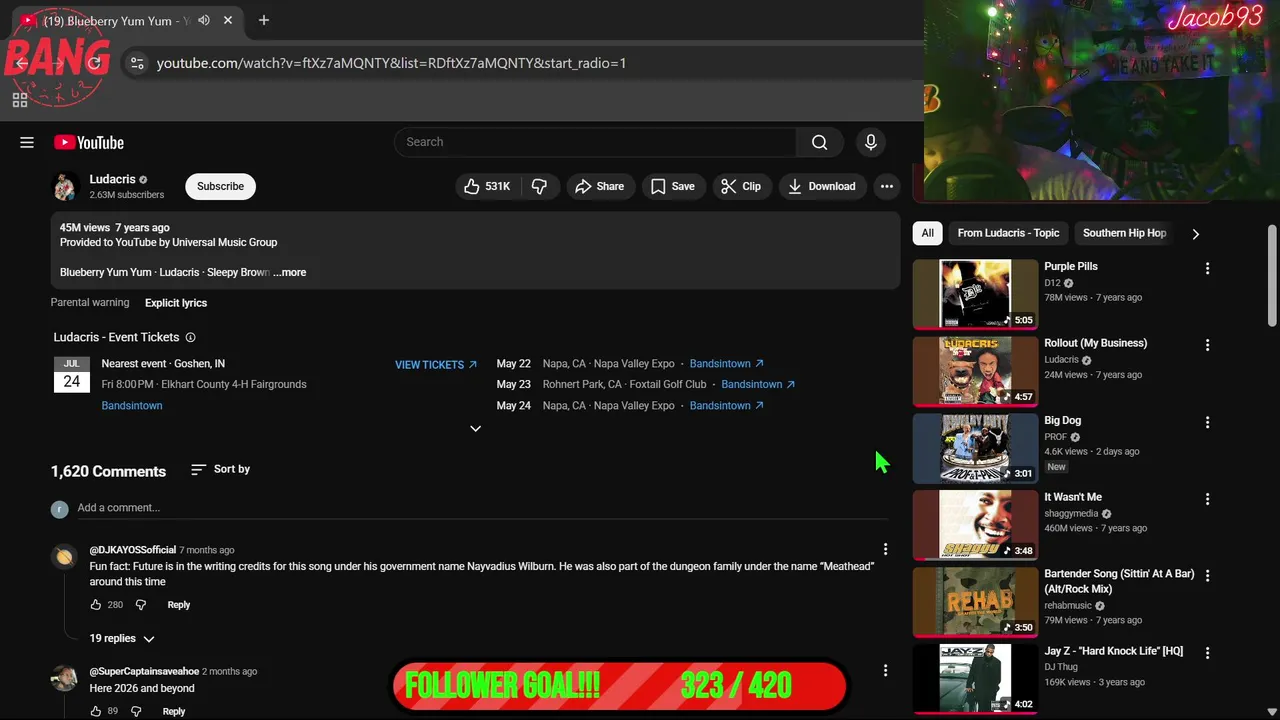Open options menu for @SuperCaptainsaveahoe comment
1280x720 pixels.
coord(885,671)
